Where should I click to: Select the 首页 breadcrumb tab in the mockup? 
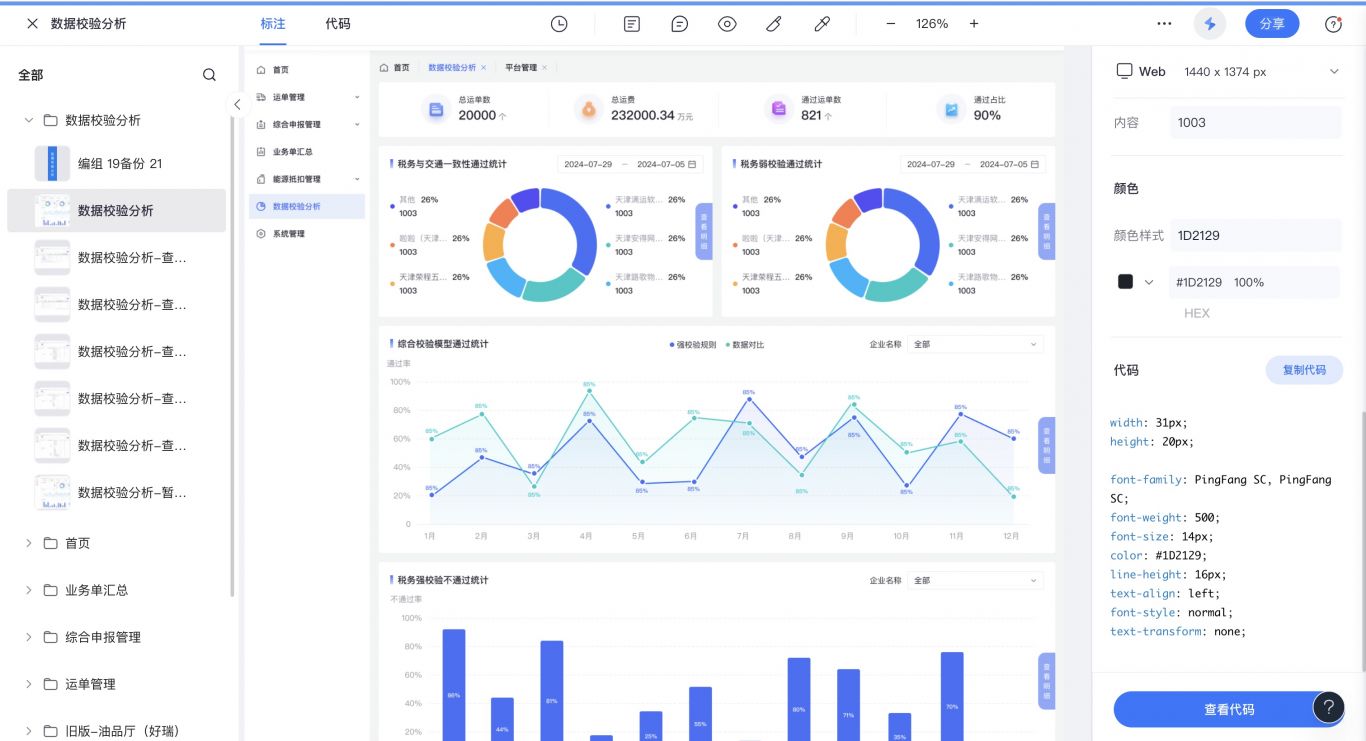[x=395, y=68]
